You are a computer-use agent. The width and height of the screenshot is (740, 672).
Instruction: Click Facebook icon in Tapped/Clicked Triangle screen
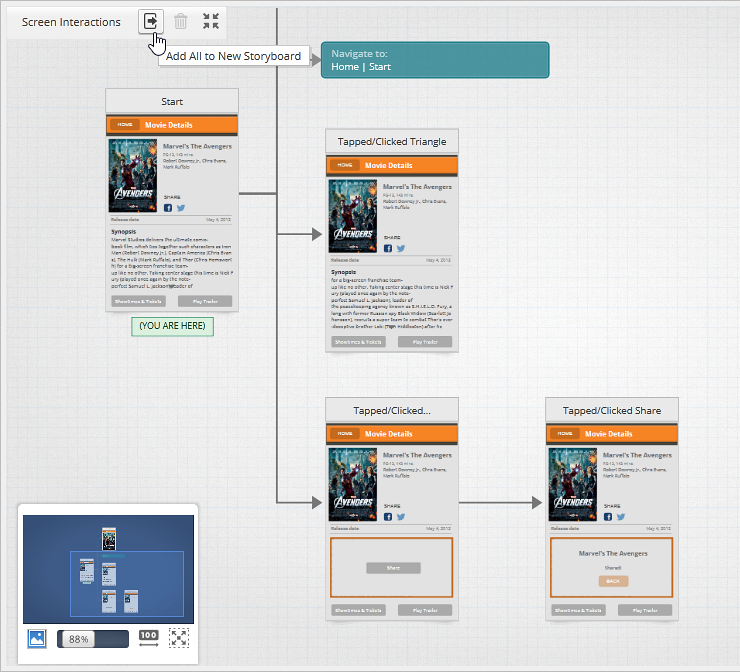point(387,248)
